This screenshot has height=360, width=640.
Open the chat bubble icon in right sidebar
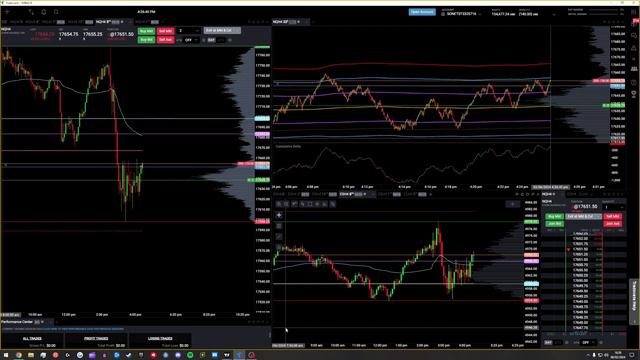point(634,36)
